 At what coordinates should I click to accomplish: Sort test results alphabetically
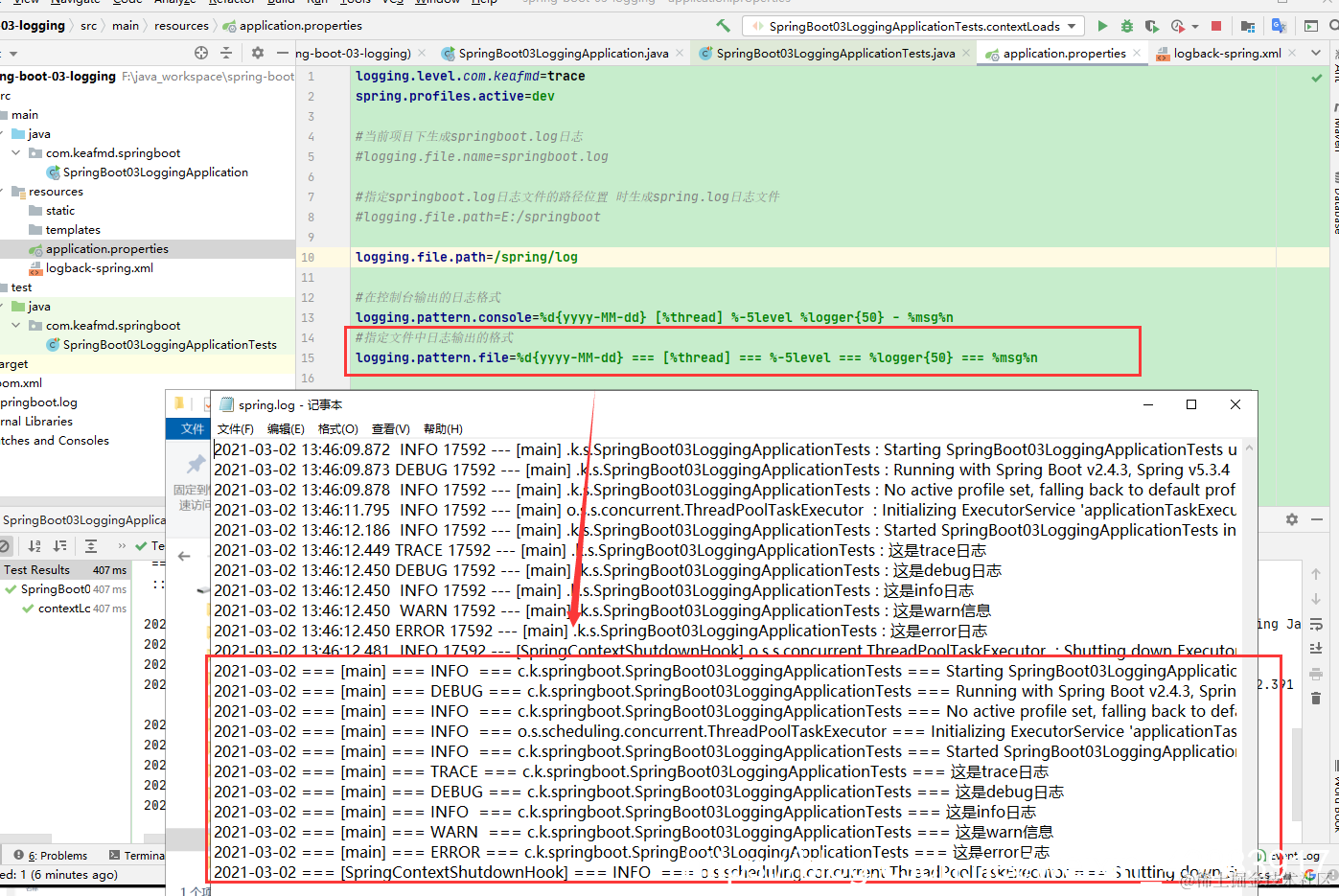(35, 545)
